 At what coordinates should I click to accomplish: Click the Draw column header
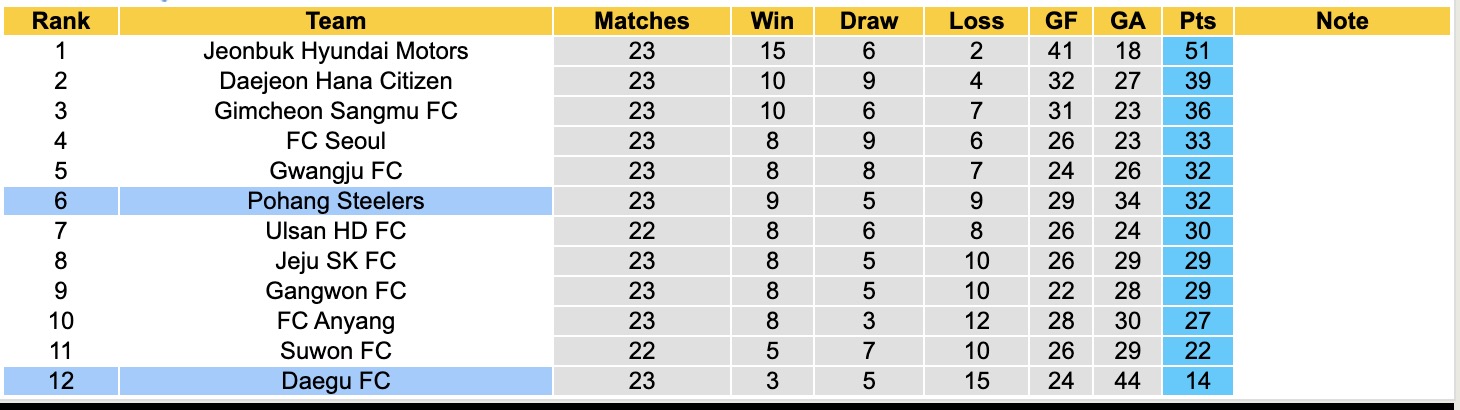tap(868, 21)
